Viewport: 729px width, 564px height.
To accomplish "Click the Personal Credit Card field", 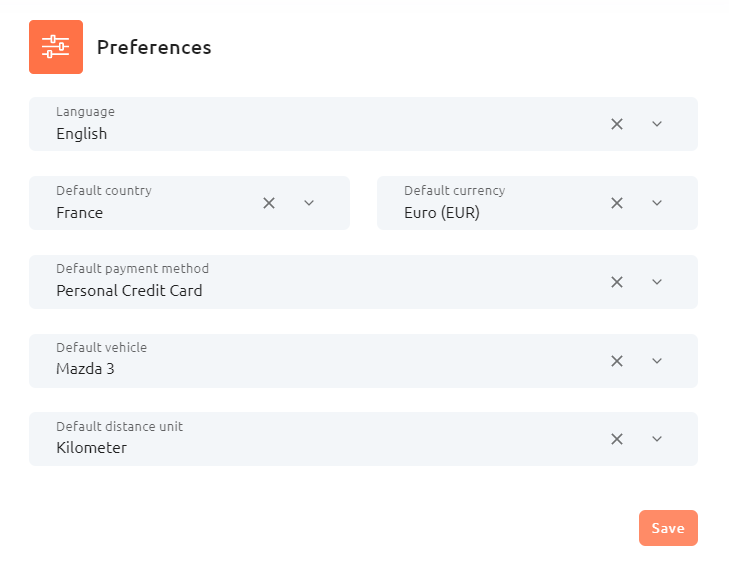I will [x=363, y=282].
